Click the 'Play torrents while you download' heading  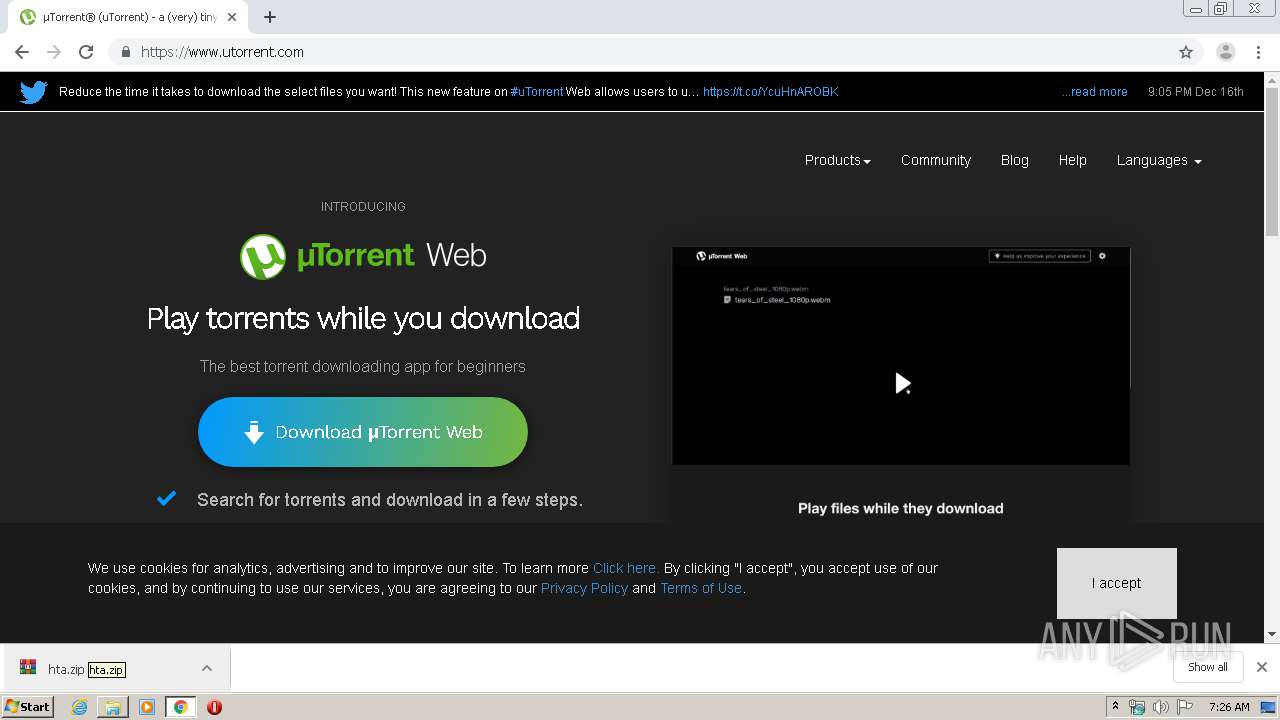point(363,318)
